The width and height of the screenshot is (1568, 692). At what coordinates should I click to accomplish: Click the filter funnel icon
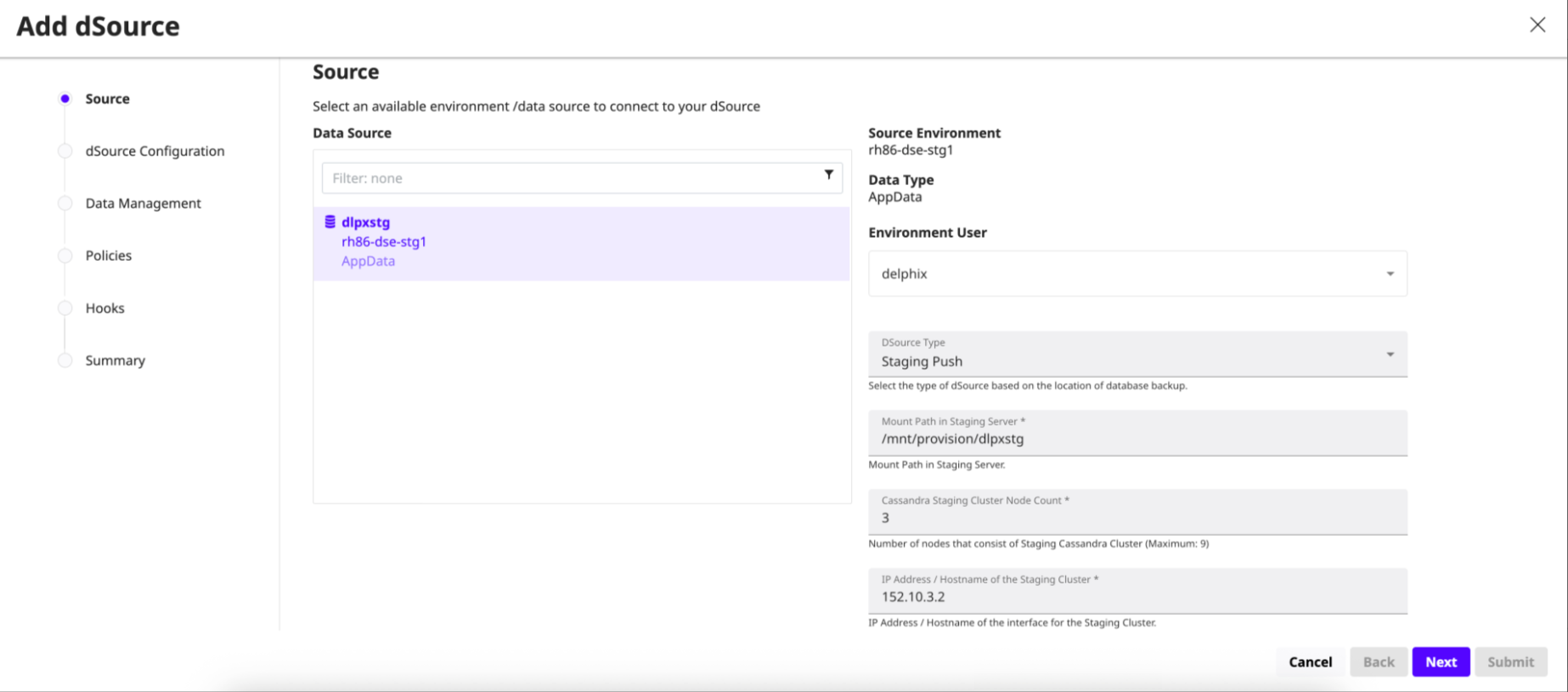point(828,175)
